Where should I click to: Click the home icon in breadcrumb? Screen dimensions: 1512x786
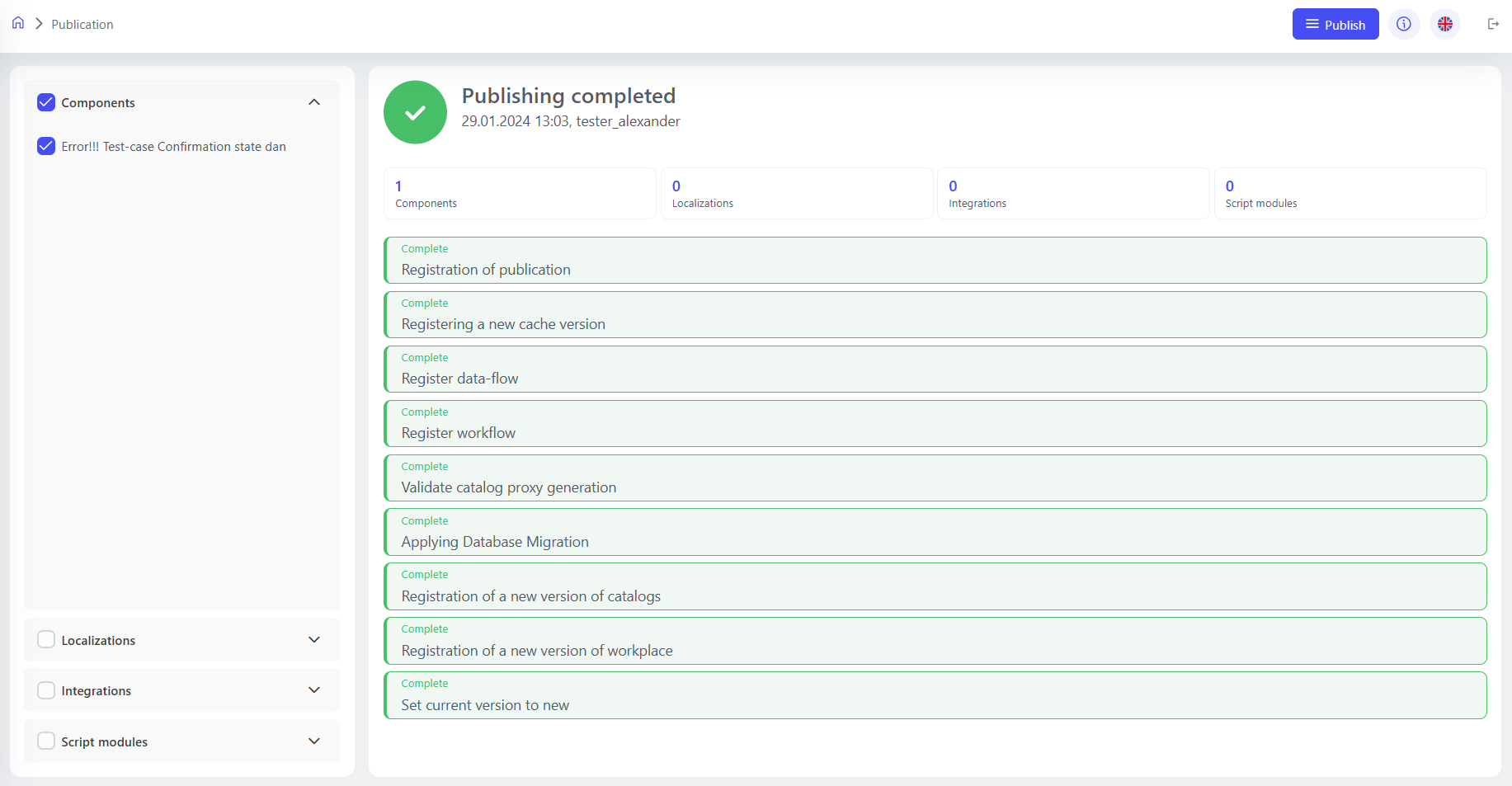point(18,23)
